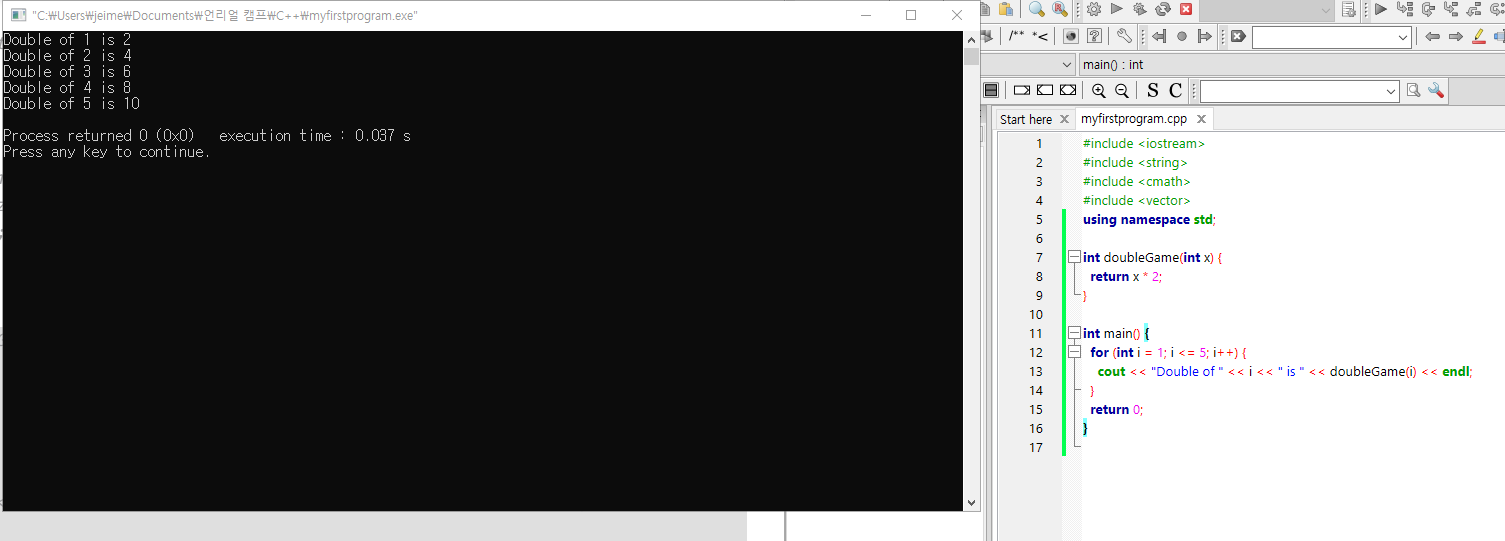Click the main() : int function selector
Viewport: 1505px width, 541px height.
1290,65
